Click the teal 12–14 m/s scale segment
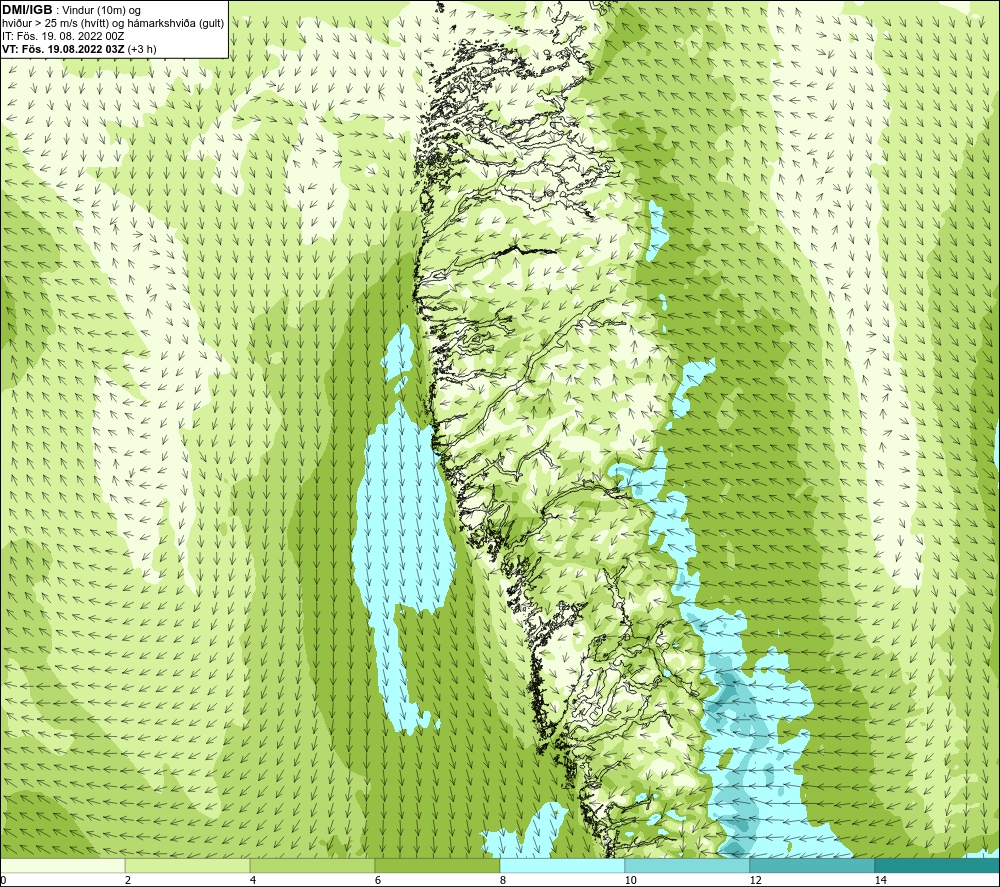Viewport: 1000px width, 887px height. tap(812, 865)
